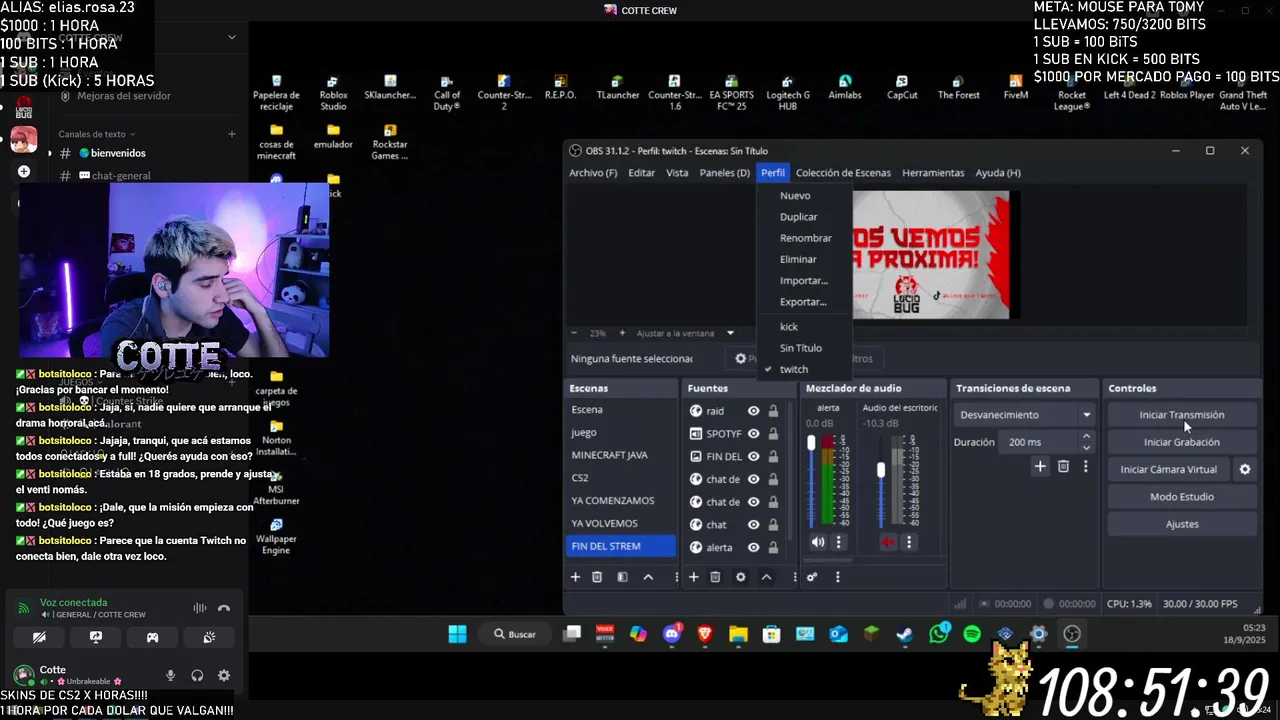Adjust the alerta volume fader
The image size is (1280, 720).
pyautogui.click(x=811, y=443)
